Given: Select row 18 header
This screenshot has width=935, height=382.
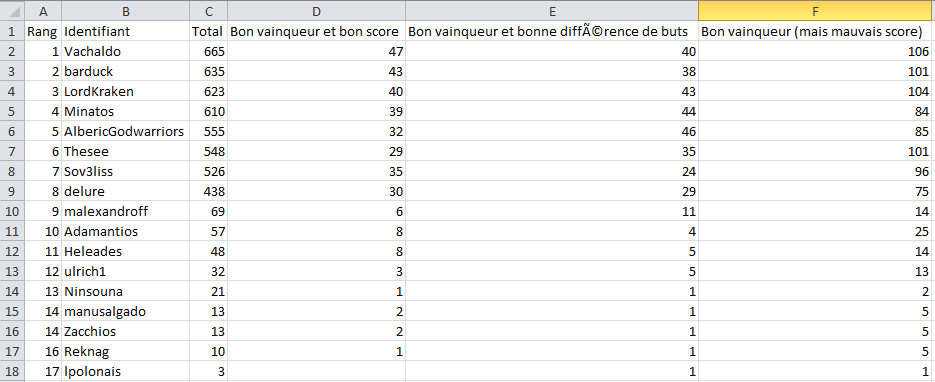Looking at the screenshot, I should 13,371.
